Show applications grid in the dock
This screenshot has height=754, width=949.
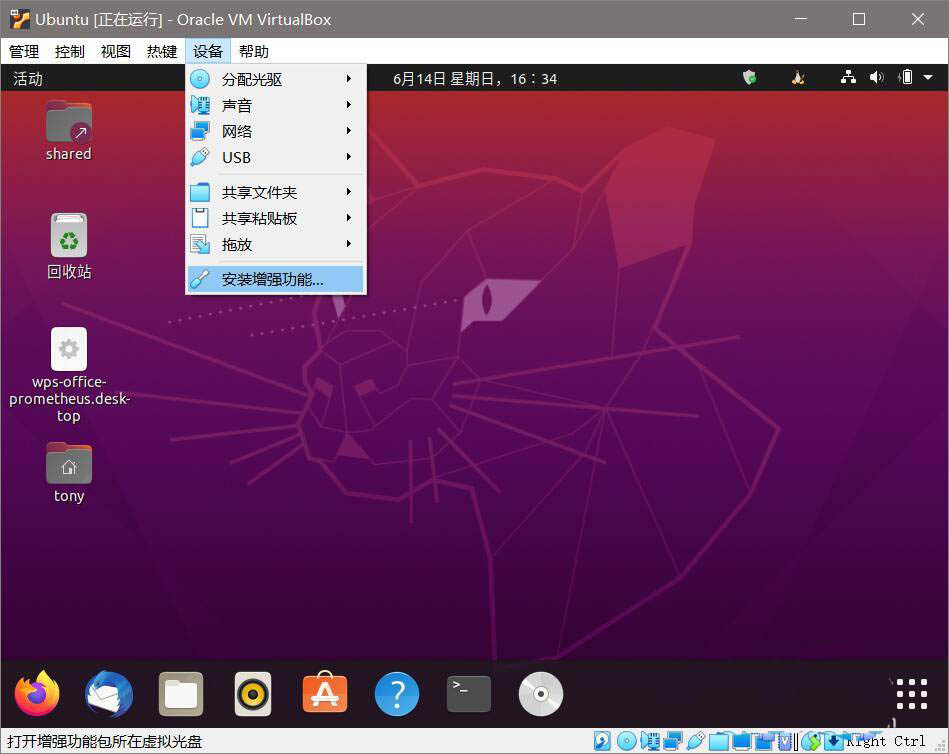(911, 694)
